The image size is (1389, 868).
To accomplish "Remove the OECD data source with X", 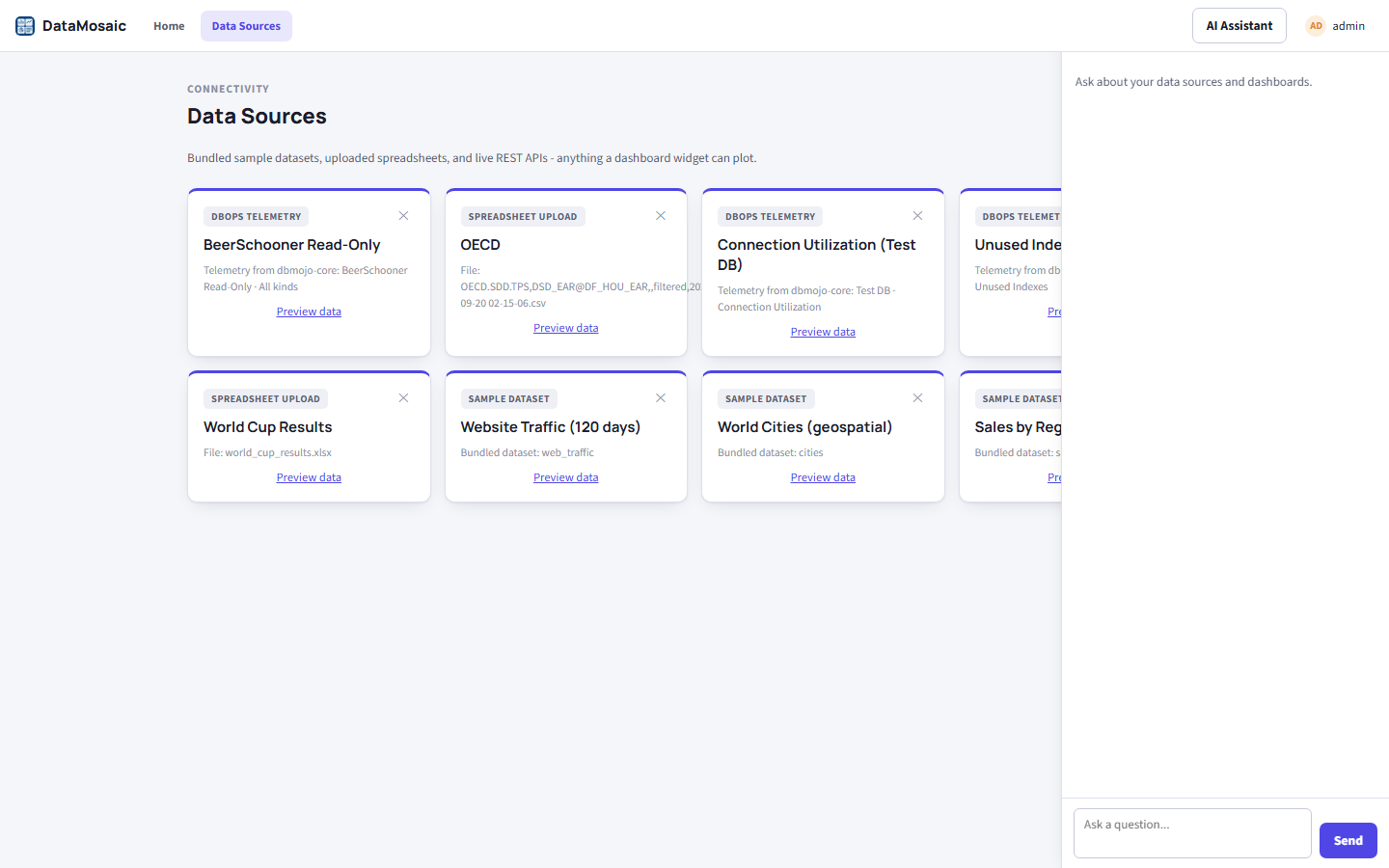I will click(x=661, y=216).
